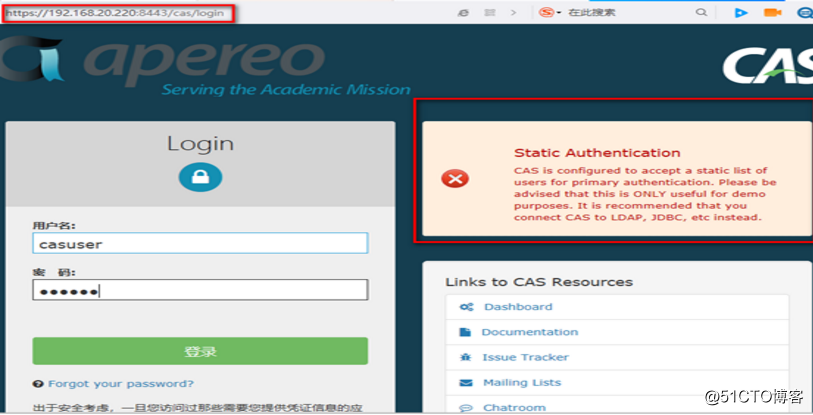Click the orange camera recorder icon
This screenshot has width=813, height=415.
coord(772,12)
